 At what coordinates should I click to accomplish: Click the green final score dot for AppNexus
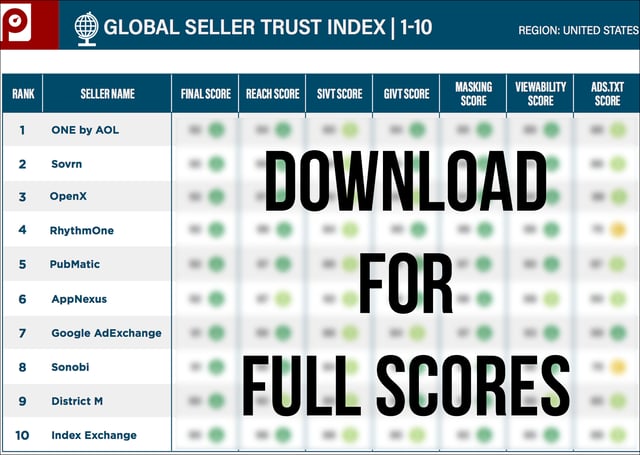[x=216, y=299]
